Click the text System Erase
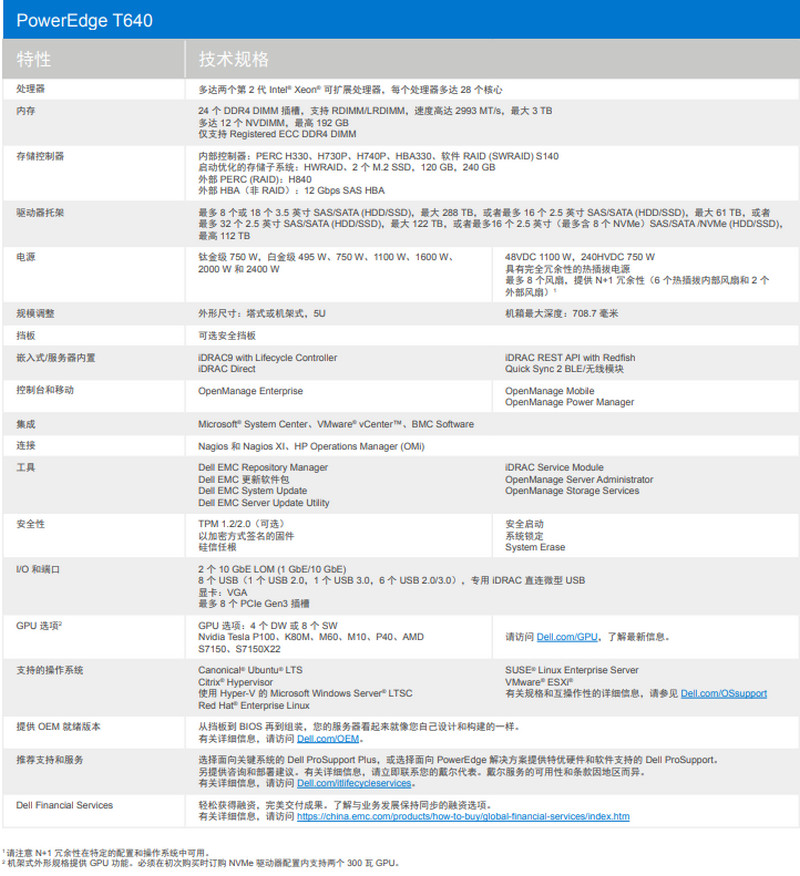Image resolution: width=800 pixels, height=876 pixels. tap(535, 547)
